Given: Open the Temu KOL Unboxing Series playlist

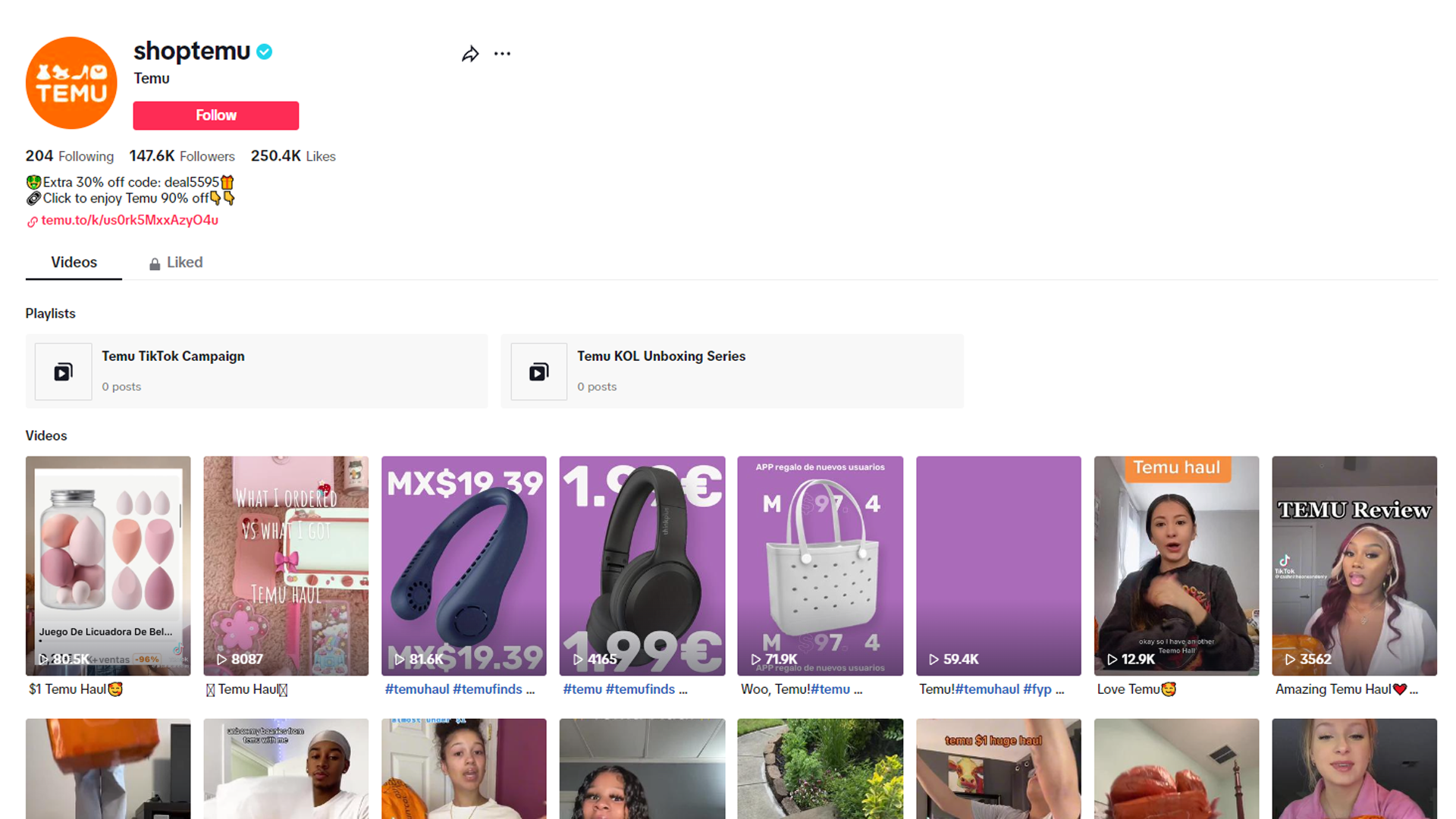Looking at the screenshot, I should click(661, 356).
